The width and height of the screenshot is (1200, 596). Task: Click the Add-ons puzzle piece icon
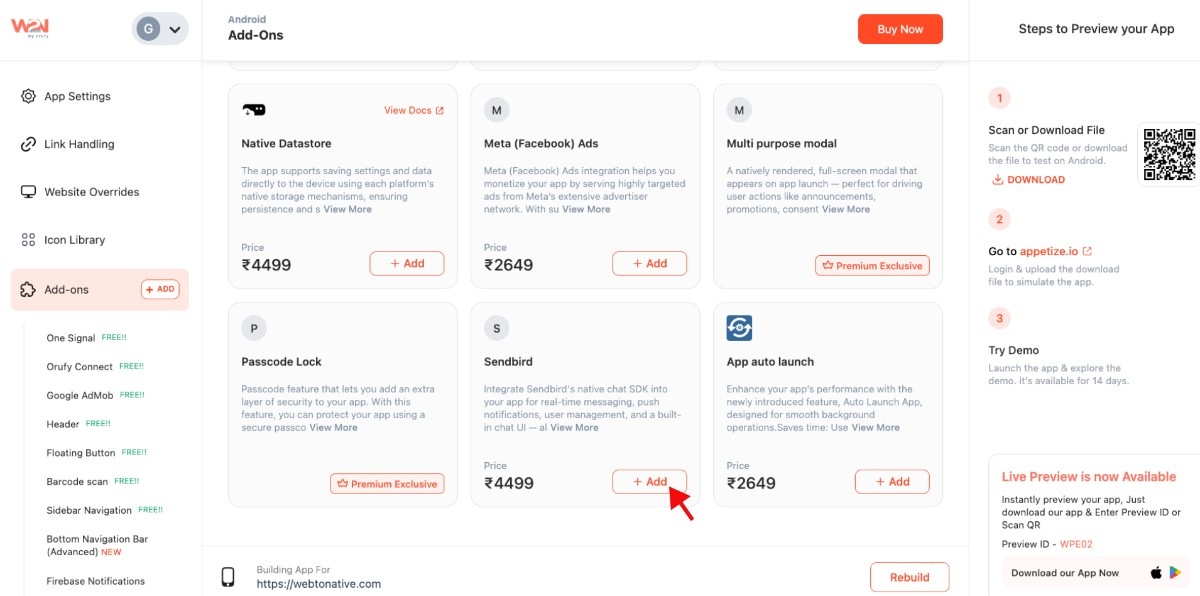tap(28, 290)
